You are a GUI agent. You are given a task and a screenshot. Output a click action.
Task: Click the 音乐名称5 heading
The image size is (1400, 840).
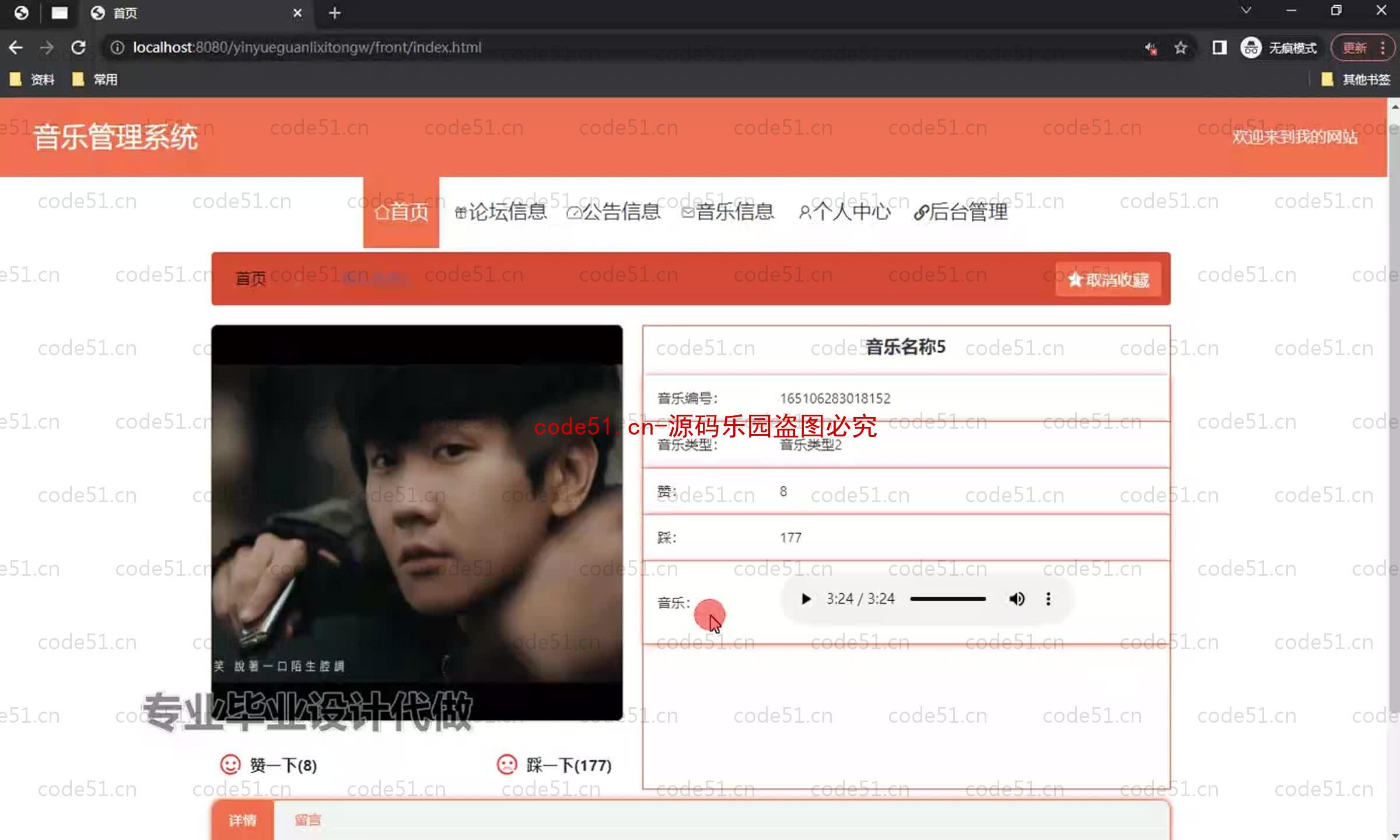coord(905,347)
